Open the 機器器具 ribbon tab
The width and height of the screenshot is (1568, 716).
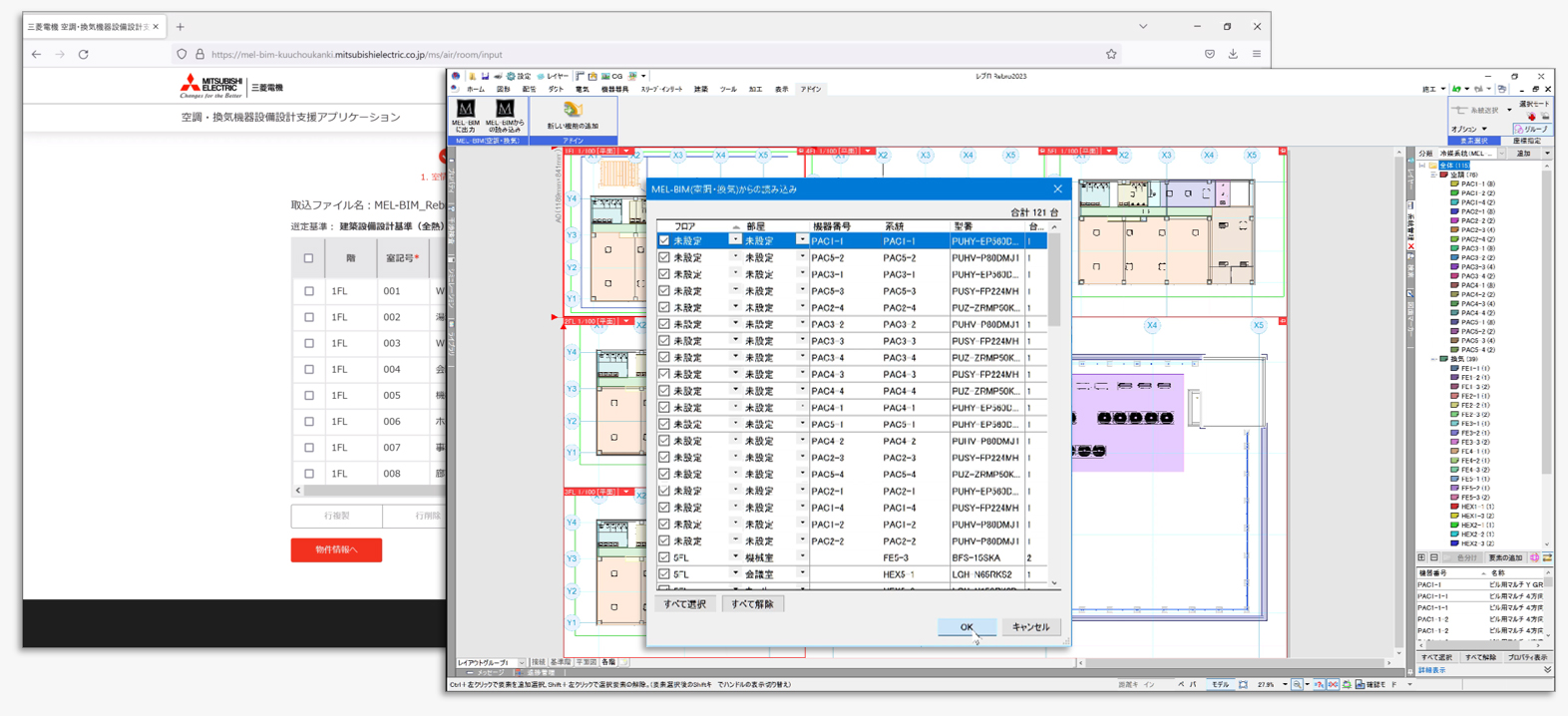click(614, 90)
